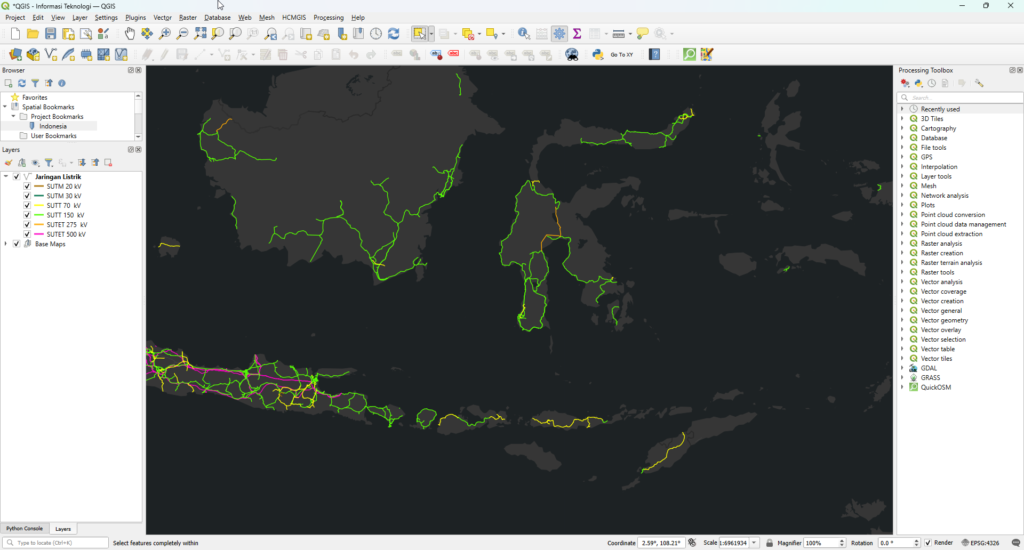Viewport: 1024px width, 550px height.
Task: Open the Python console toolbar icon
Action: tap(597, 54)
